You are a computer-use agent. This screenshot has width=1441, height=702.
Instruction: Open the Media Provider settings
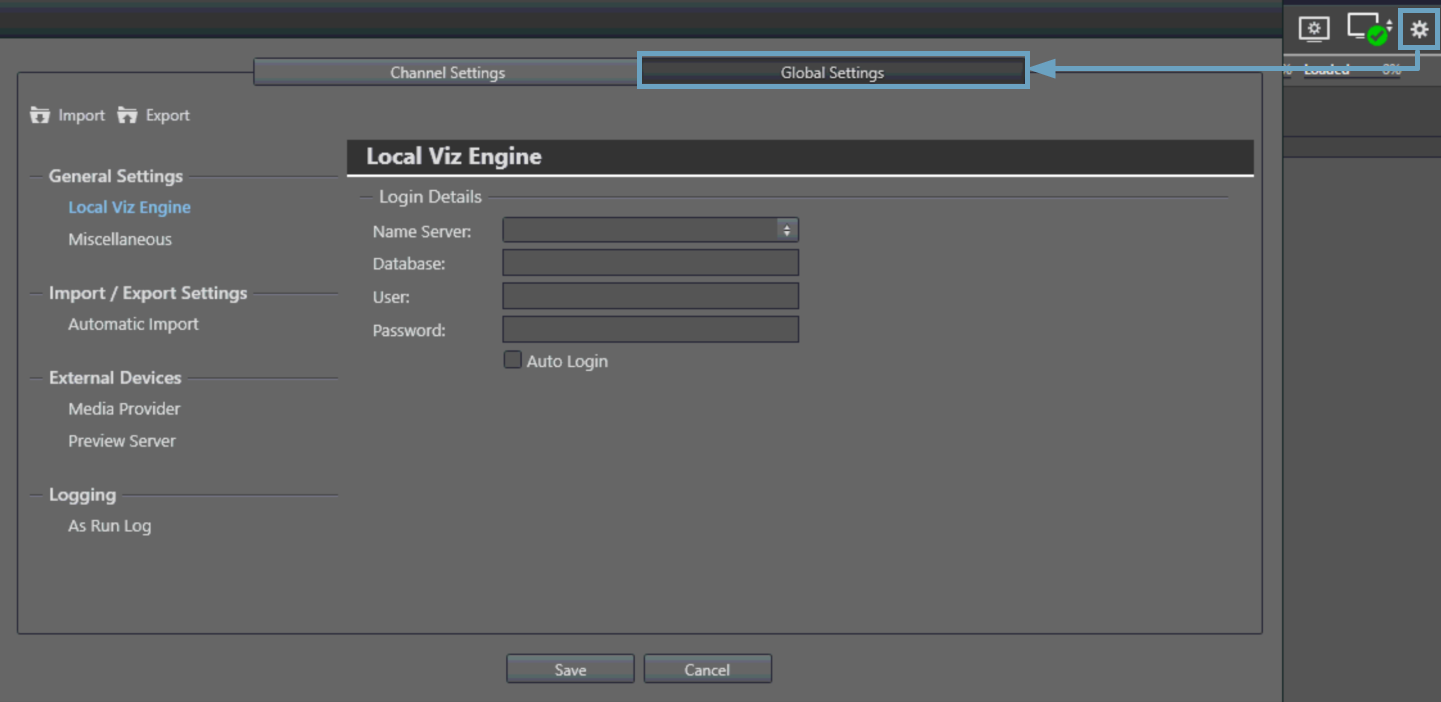[124, 409]
